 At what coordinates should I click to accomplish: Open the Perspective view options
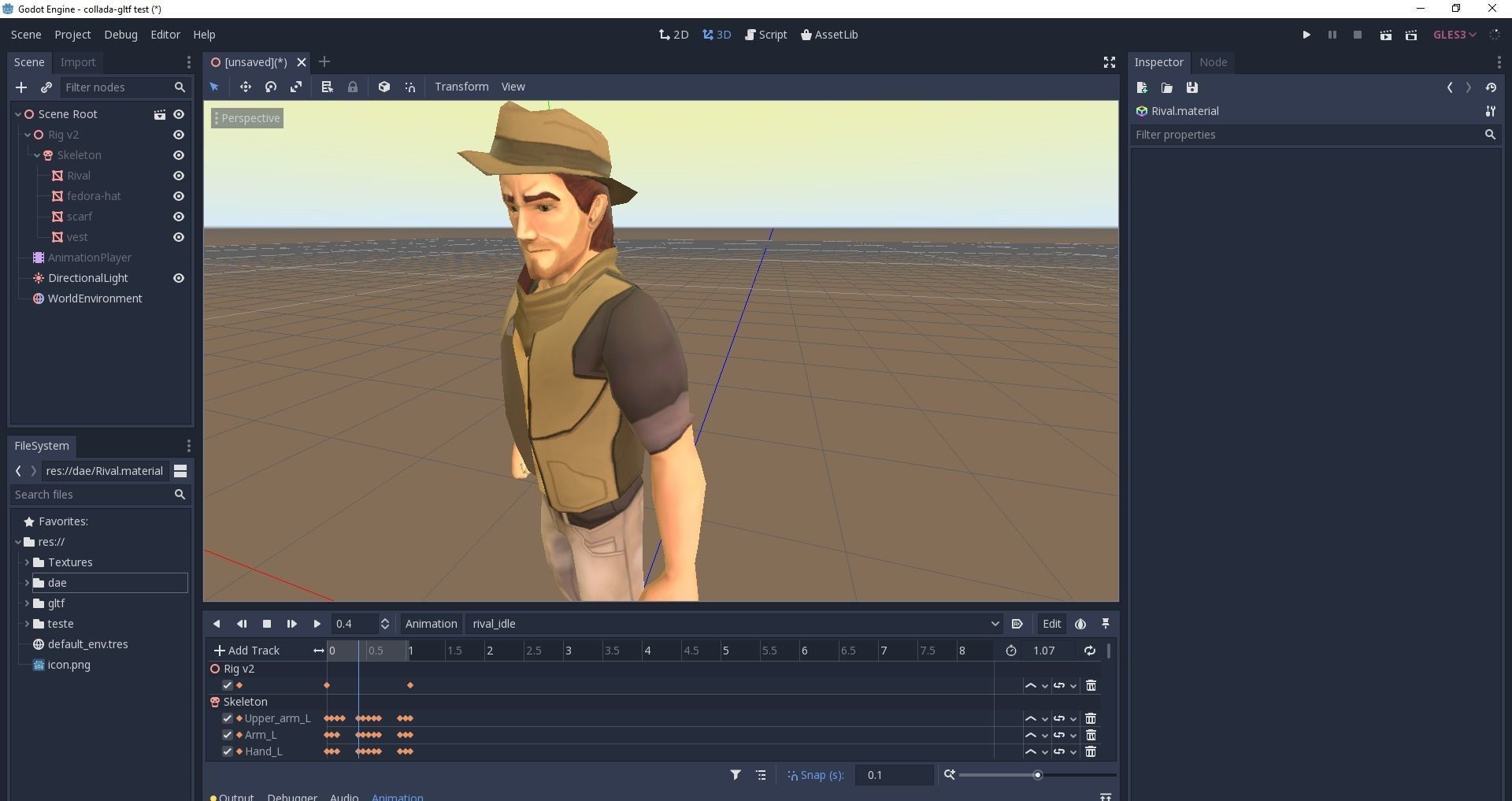[247, 118]
